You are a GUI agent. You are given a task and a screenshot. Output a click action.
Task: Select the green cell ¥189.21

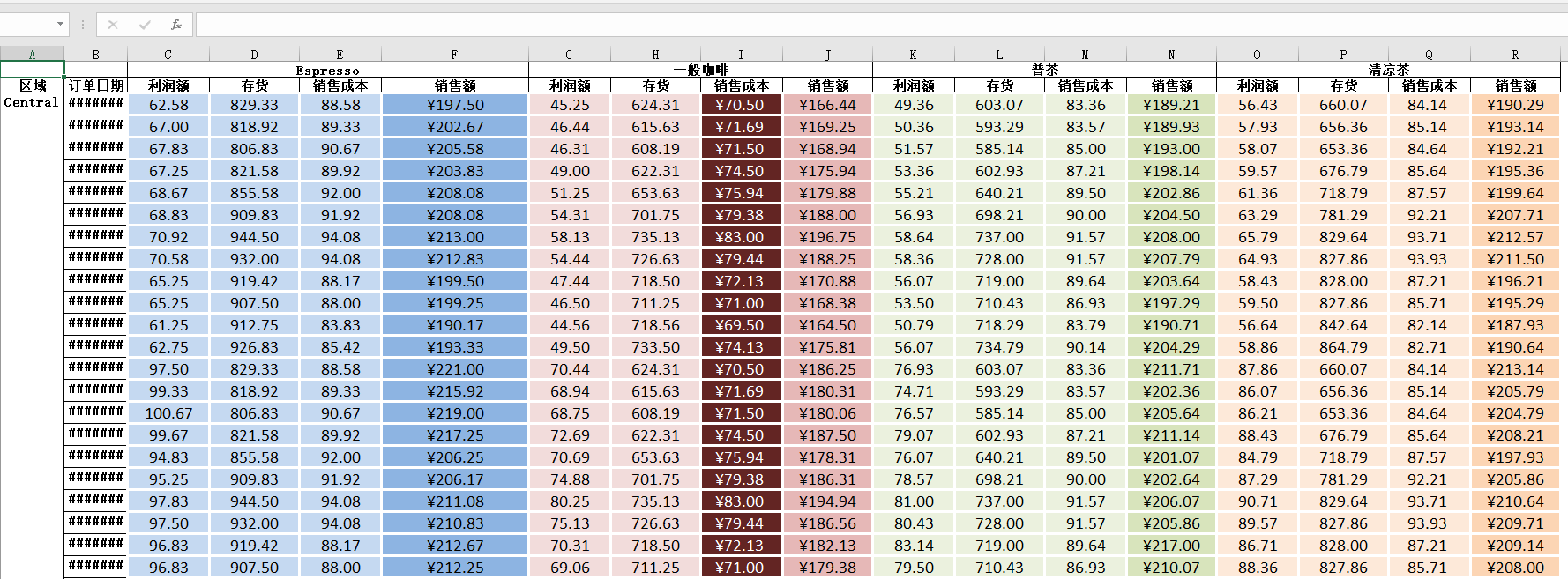pyautogui.click(x=1171, y=105)
